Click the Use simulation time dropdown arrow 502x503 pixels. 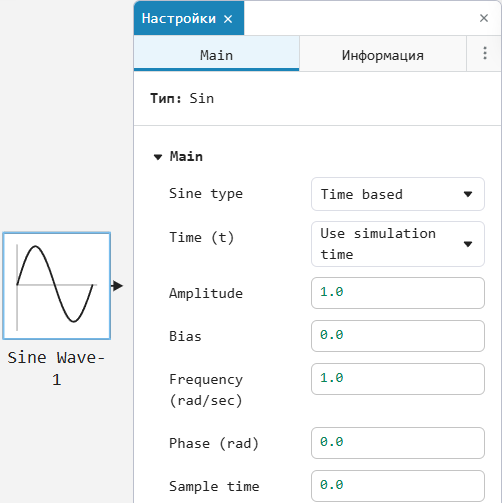click(x=468, y=244)
